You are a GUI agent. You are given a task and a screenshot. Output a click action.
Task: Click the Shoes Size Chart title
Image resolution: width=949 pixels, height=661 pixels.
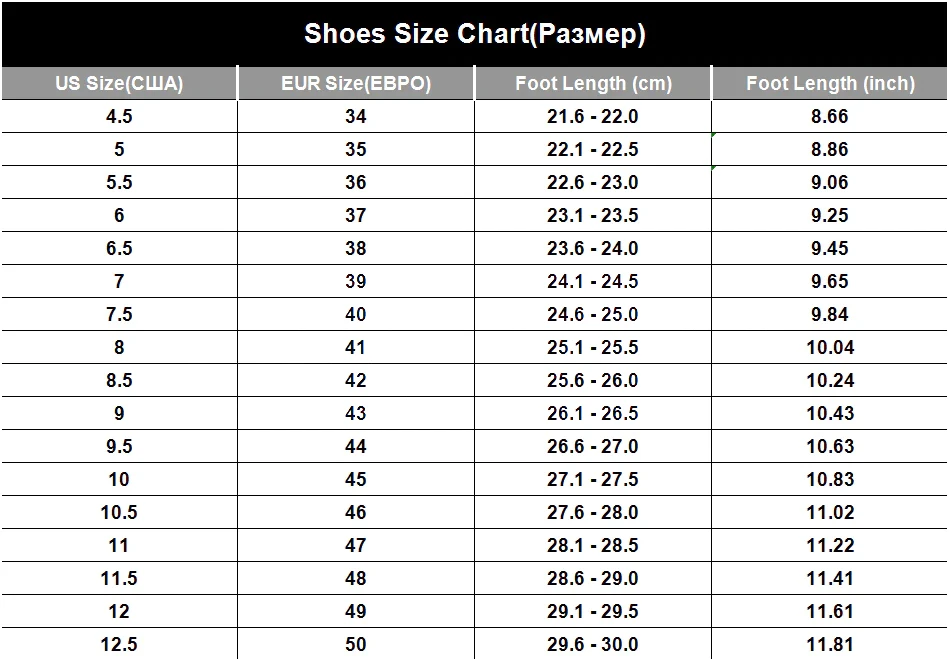point(474,34)
